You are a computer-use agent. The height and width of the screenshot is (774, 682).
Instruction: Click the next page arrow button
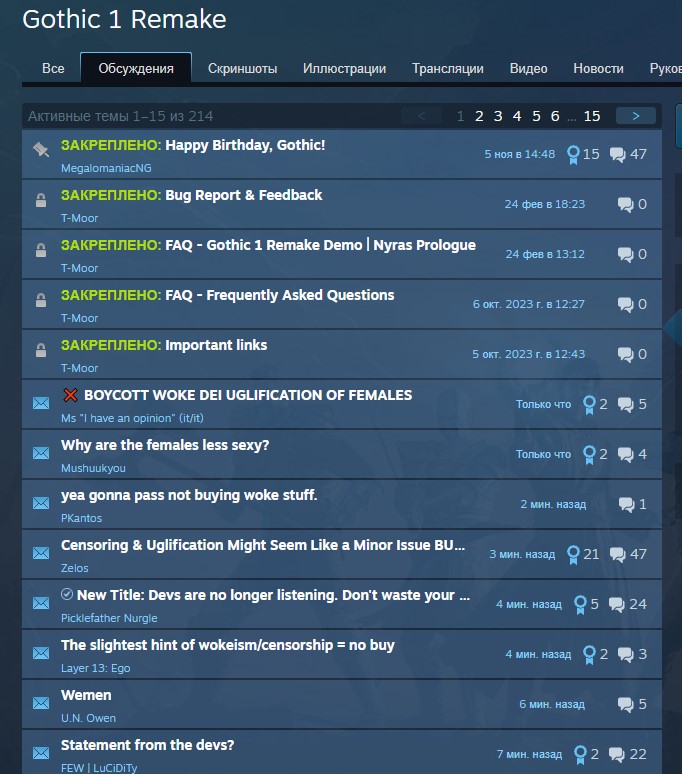click(636, 116)
